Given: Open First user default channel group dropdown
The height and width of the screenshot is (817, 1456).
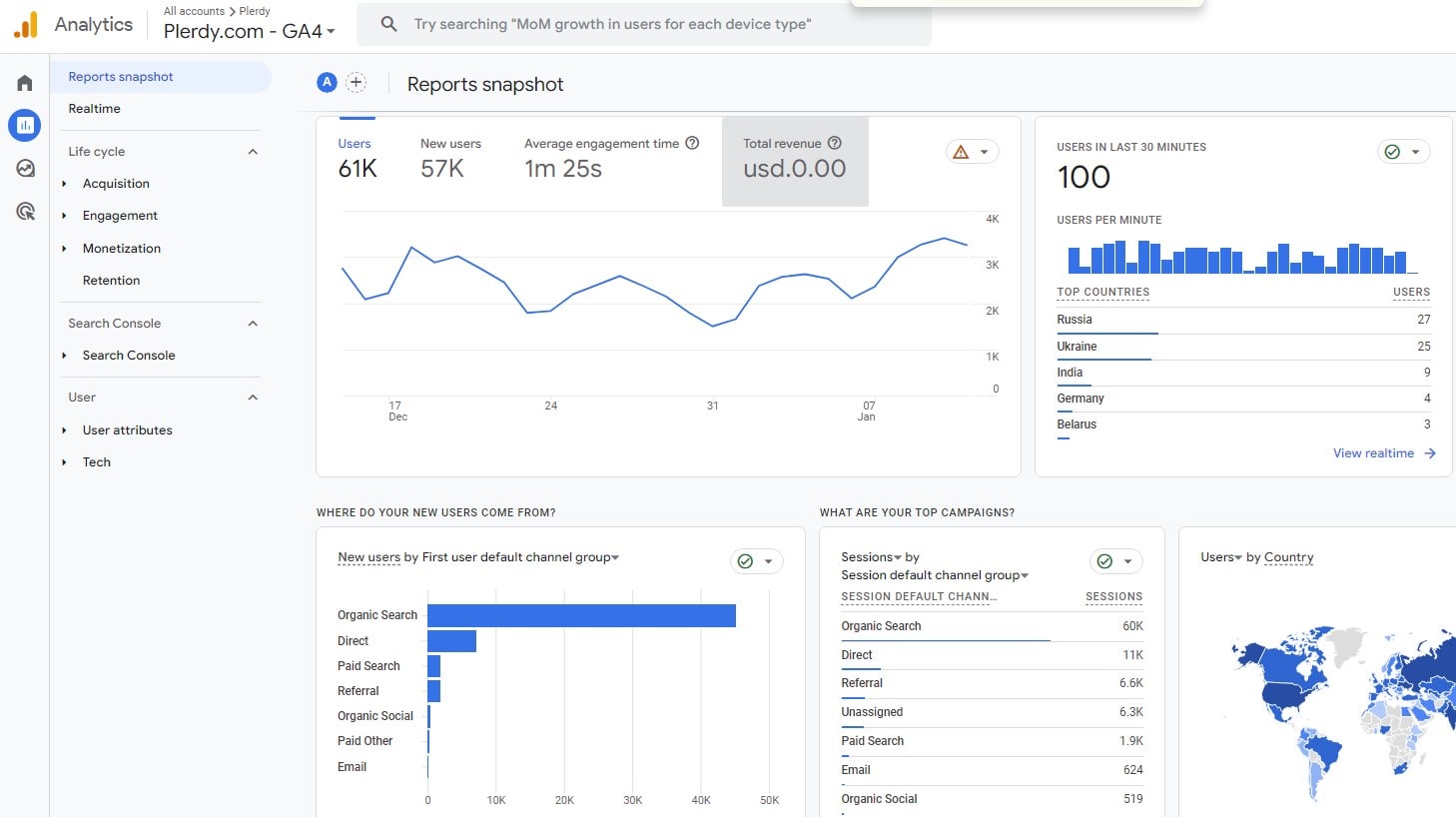Looking at the screenshot, I should [520, 557].
